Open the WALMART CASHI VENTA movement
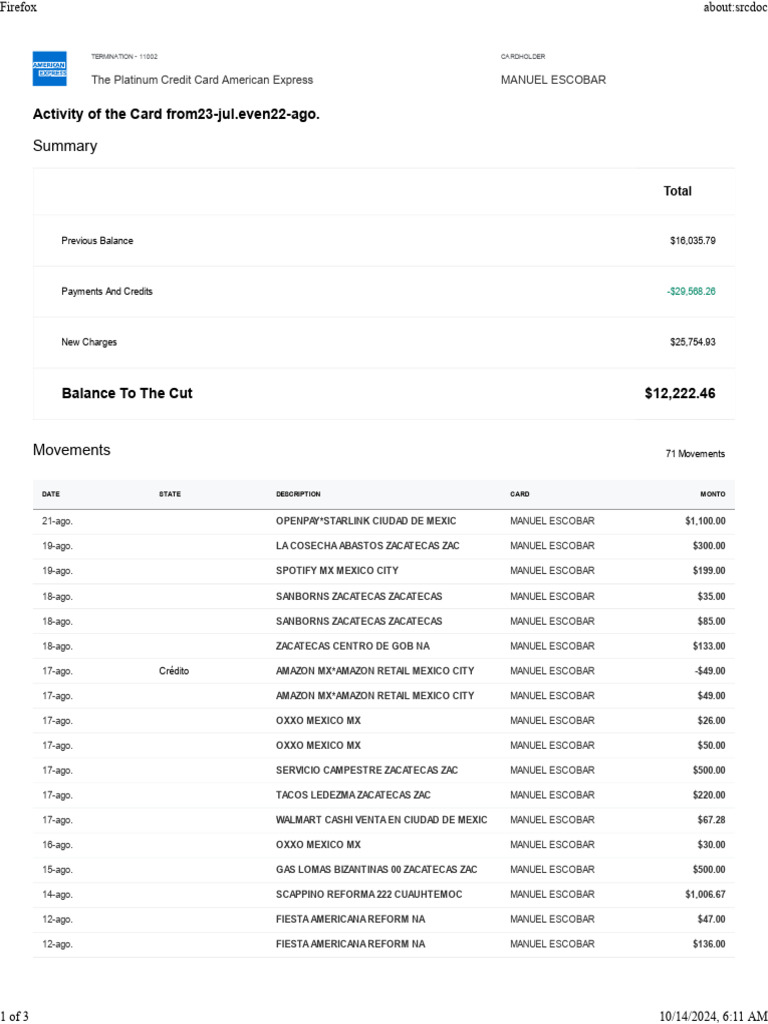The height and width of the screenshot is (1024, 768). 381,820
